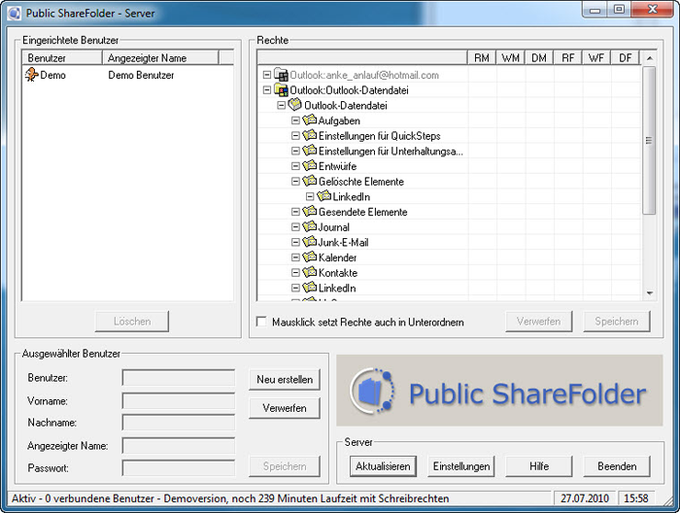Click the RM rights column header
This screenshot has height=513, width=680.
pos(481,58)
